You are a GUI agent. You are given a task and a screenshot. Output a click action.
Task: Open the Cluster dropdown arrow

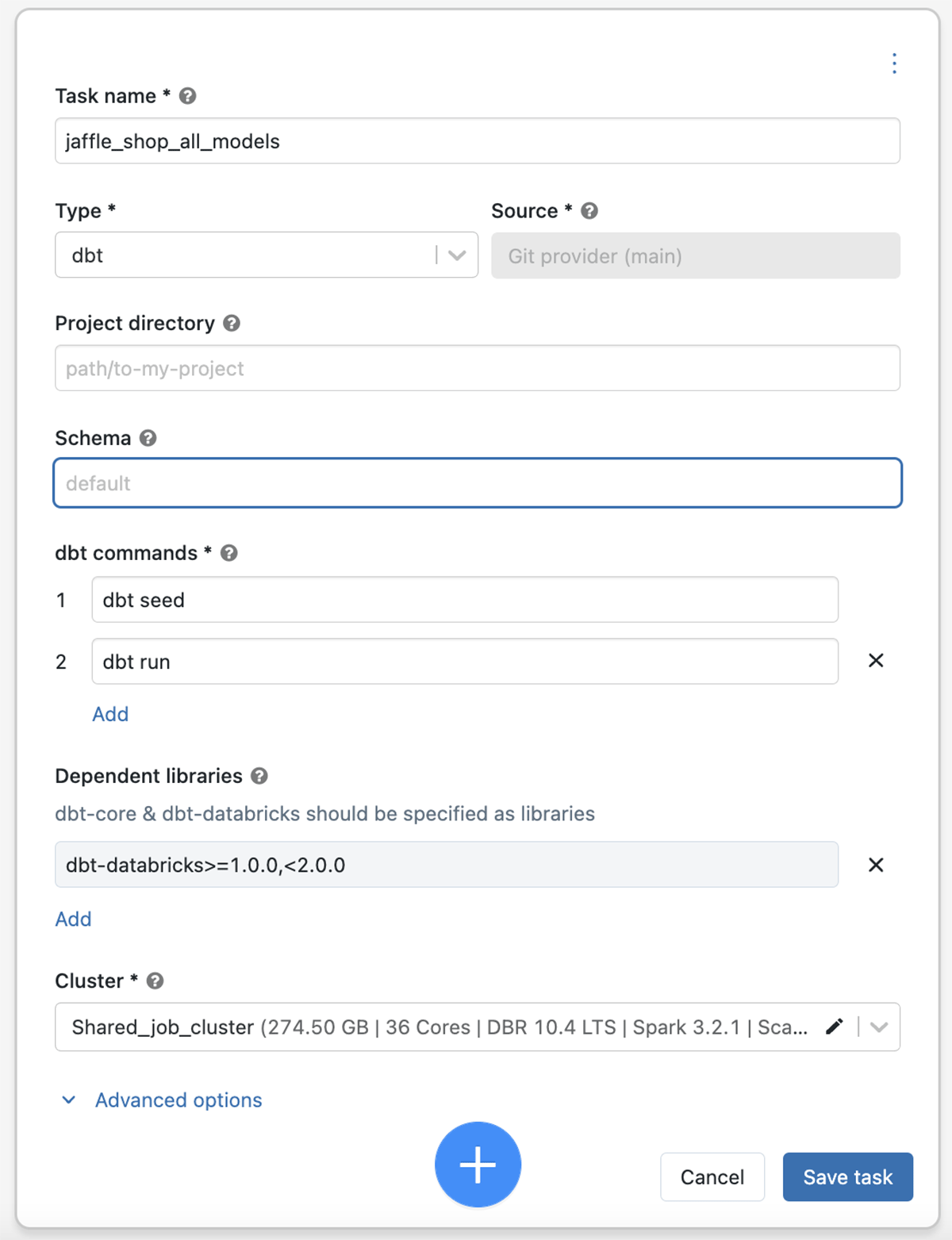tap(879, 1027)
